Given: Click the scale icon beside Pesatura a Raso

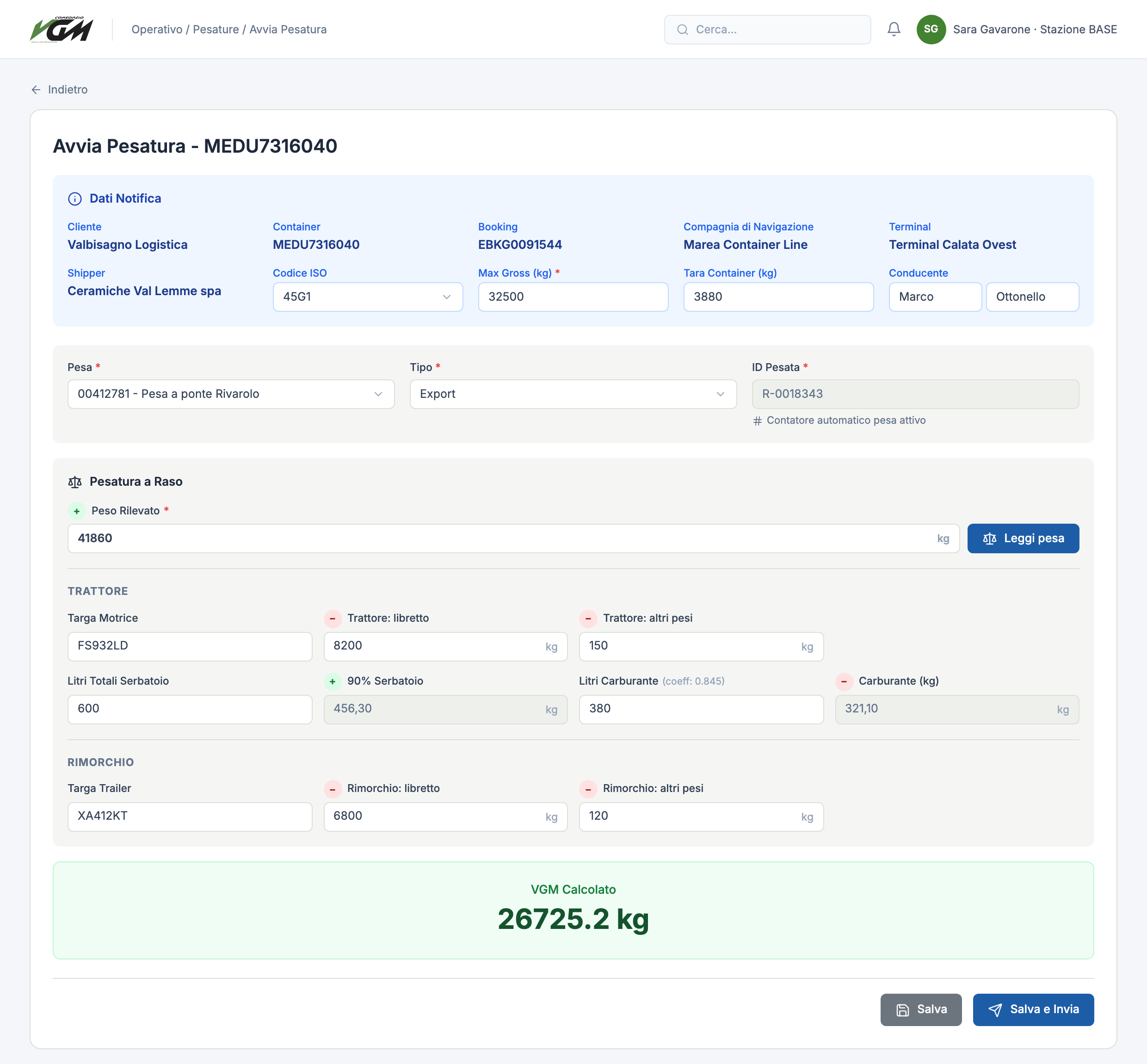Looking at the screenshot, I should [75, 482].
